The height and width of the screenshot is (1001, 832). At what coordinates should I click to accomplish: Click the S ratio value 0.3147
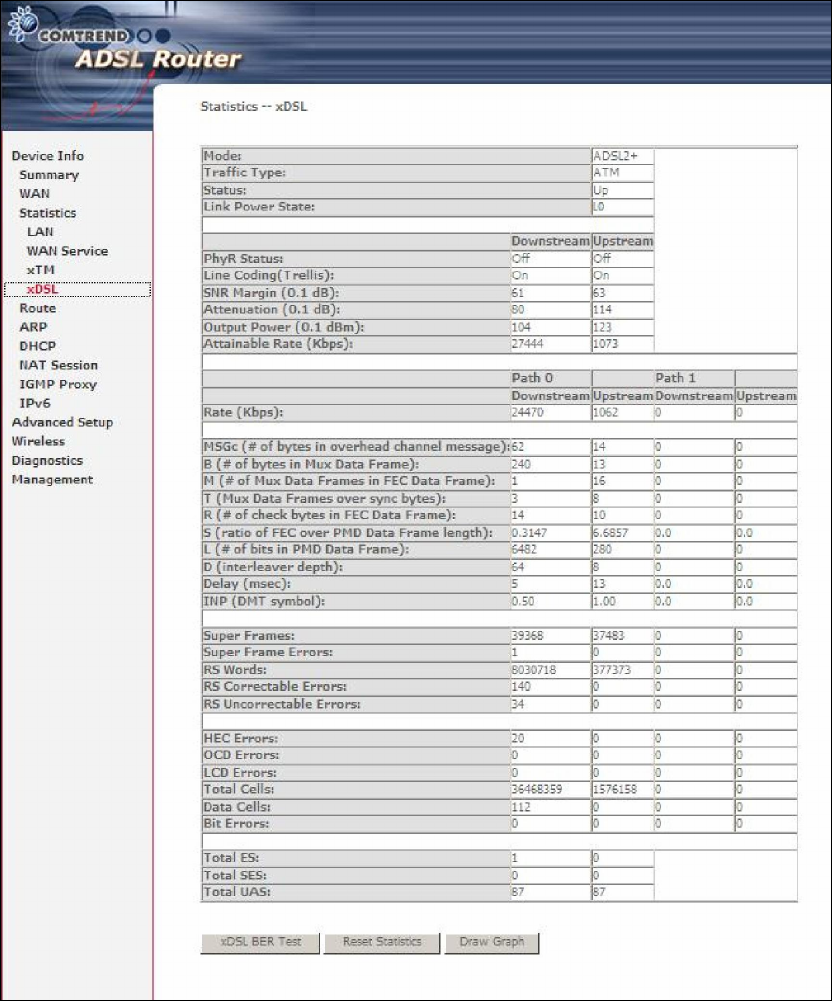click(529, 533)
